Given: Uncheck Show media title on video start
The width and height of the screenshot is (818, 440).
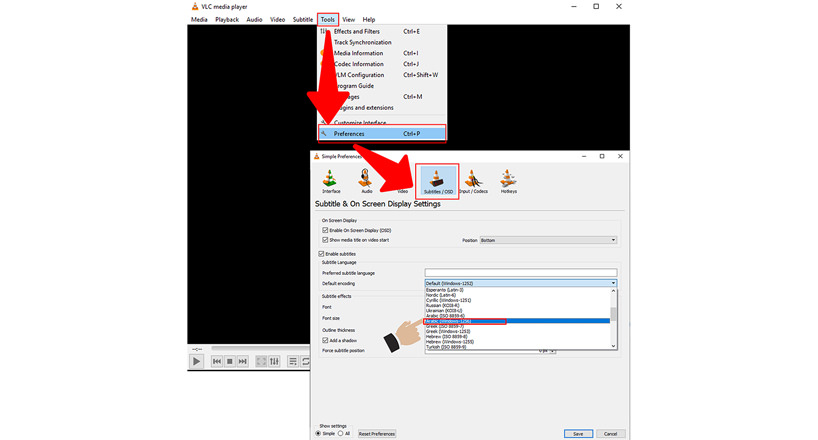Looking at the screenshot, I should pyautogui.click(x=325, y=240).
